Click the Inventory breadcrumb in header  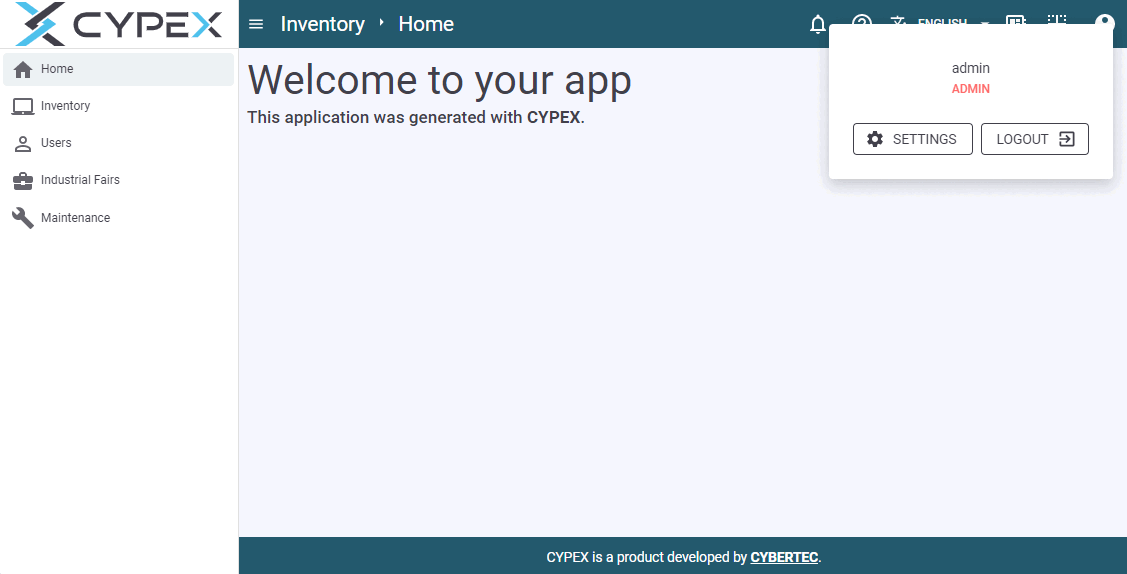click(x=323, y=24)
